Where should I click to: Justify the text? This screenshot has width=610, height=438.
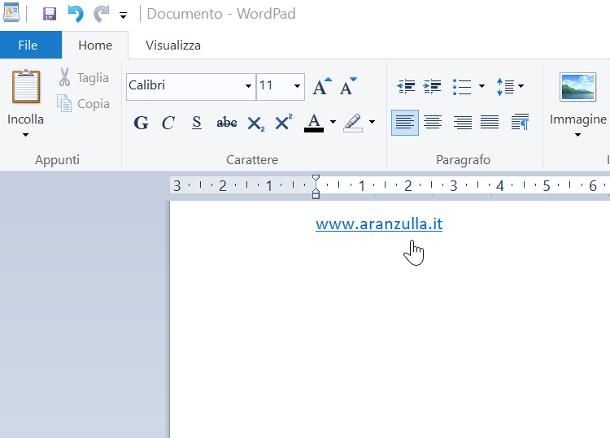click(490, 123)
